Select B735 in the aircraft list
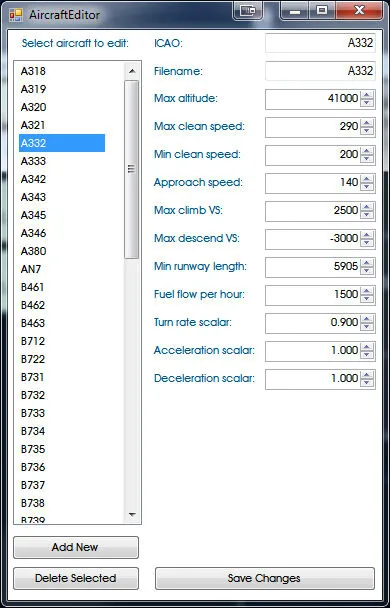 click(x=62, y=449)
